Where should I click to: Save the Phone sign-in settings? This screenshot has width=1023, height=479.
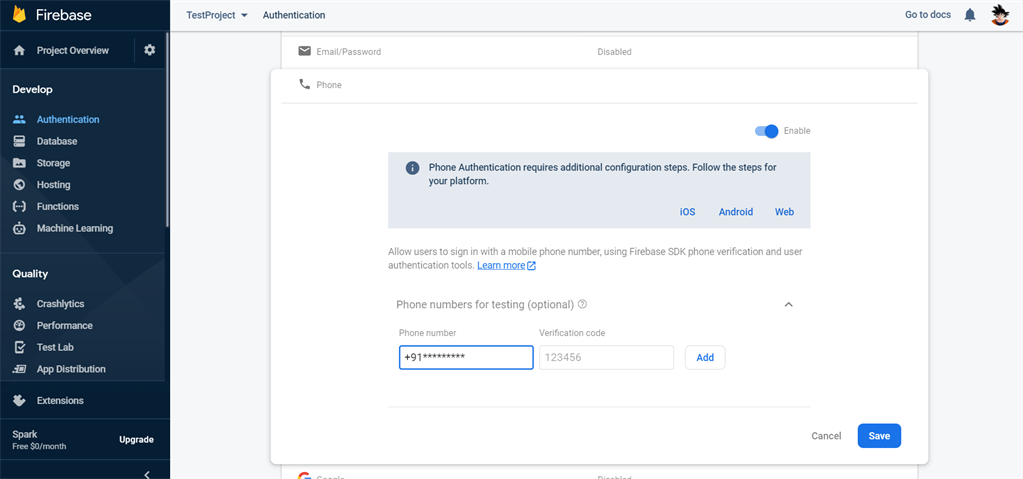tap(879, 436)
